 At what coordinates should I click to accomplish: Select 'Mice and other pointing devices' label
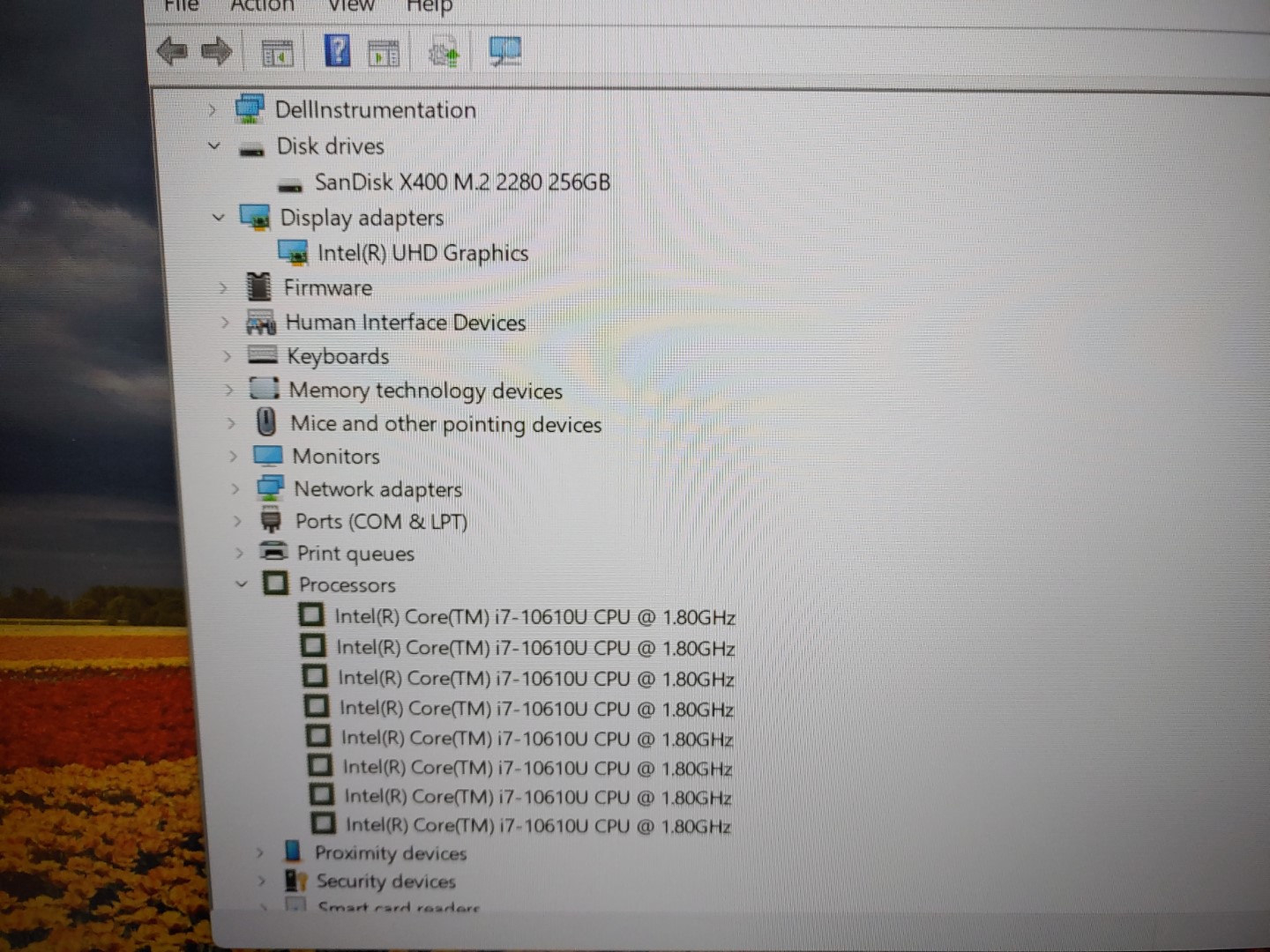point(446,424)
